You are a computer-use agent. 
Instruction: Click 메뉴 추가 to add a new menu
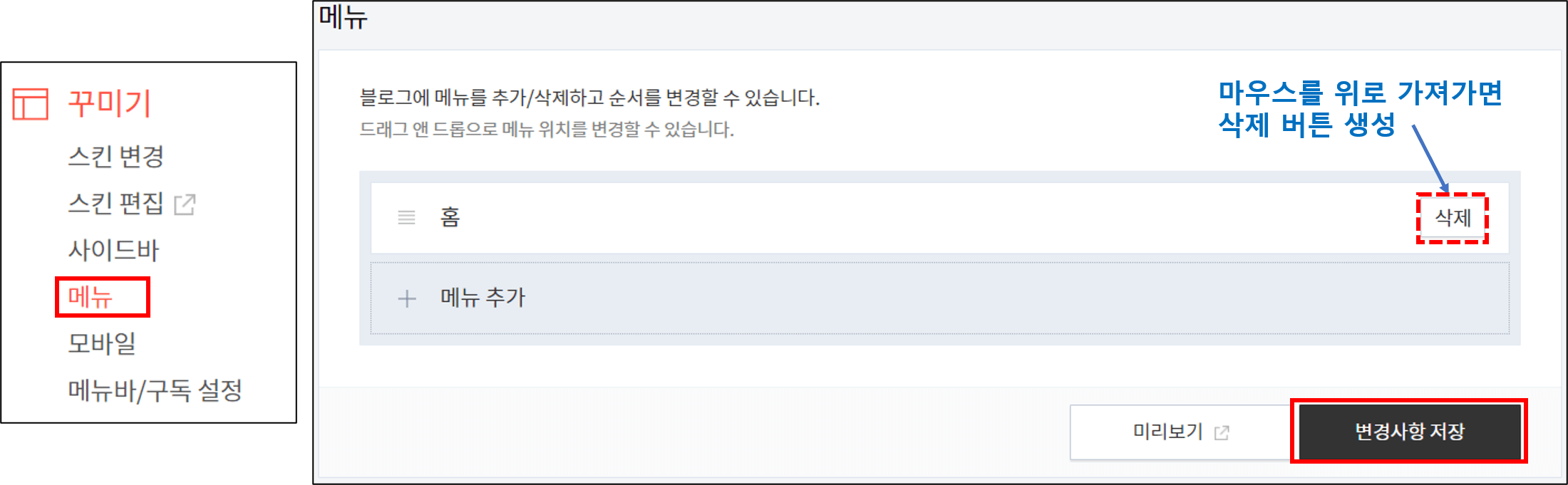pos(481,298)
